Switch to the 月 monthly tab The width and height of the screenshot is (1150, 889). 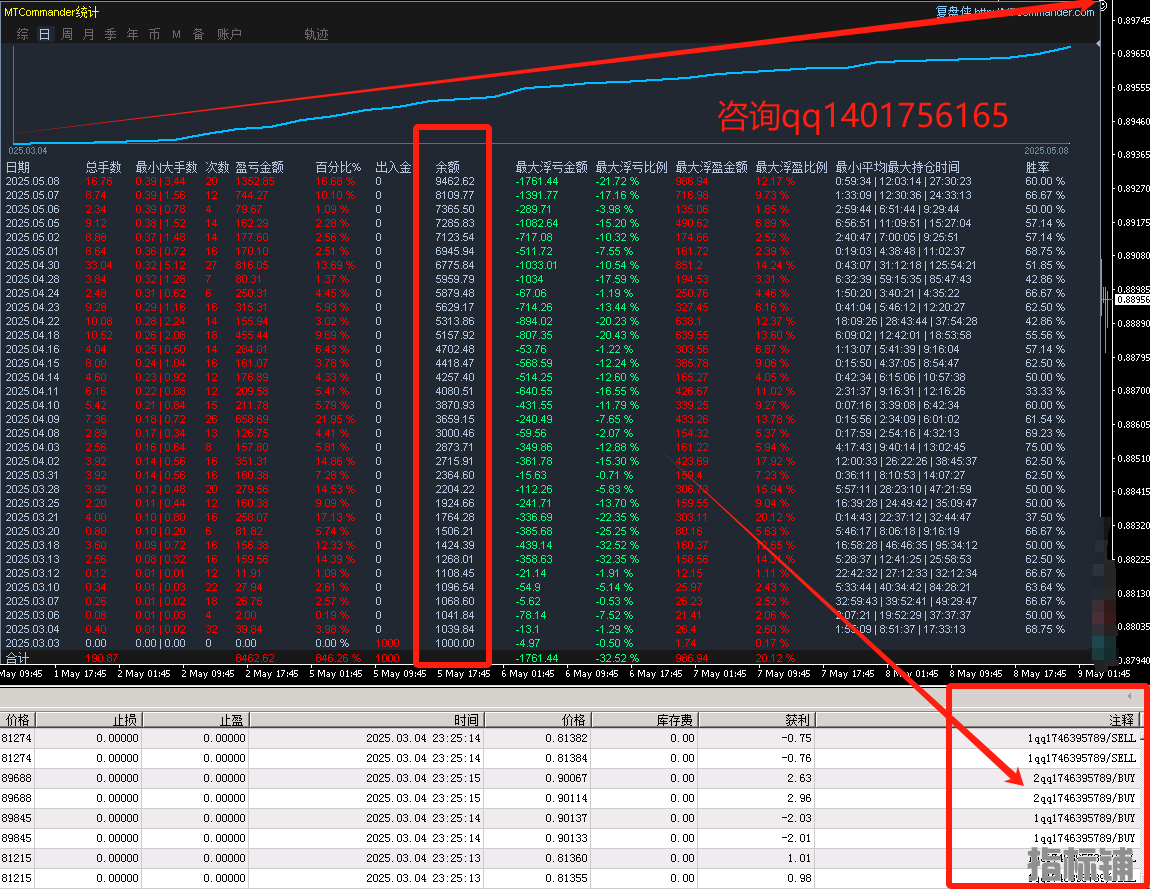(x=89, y=34)
